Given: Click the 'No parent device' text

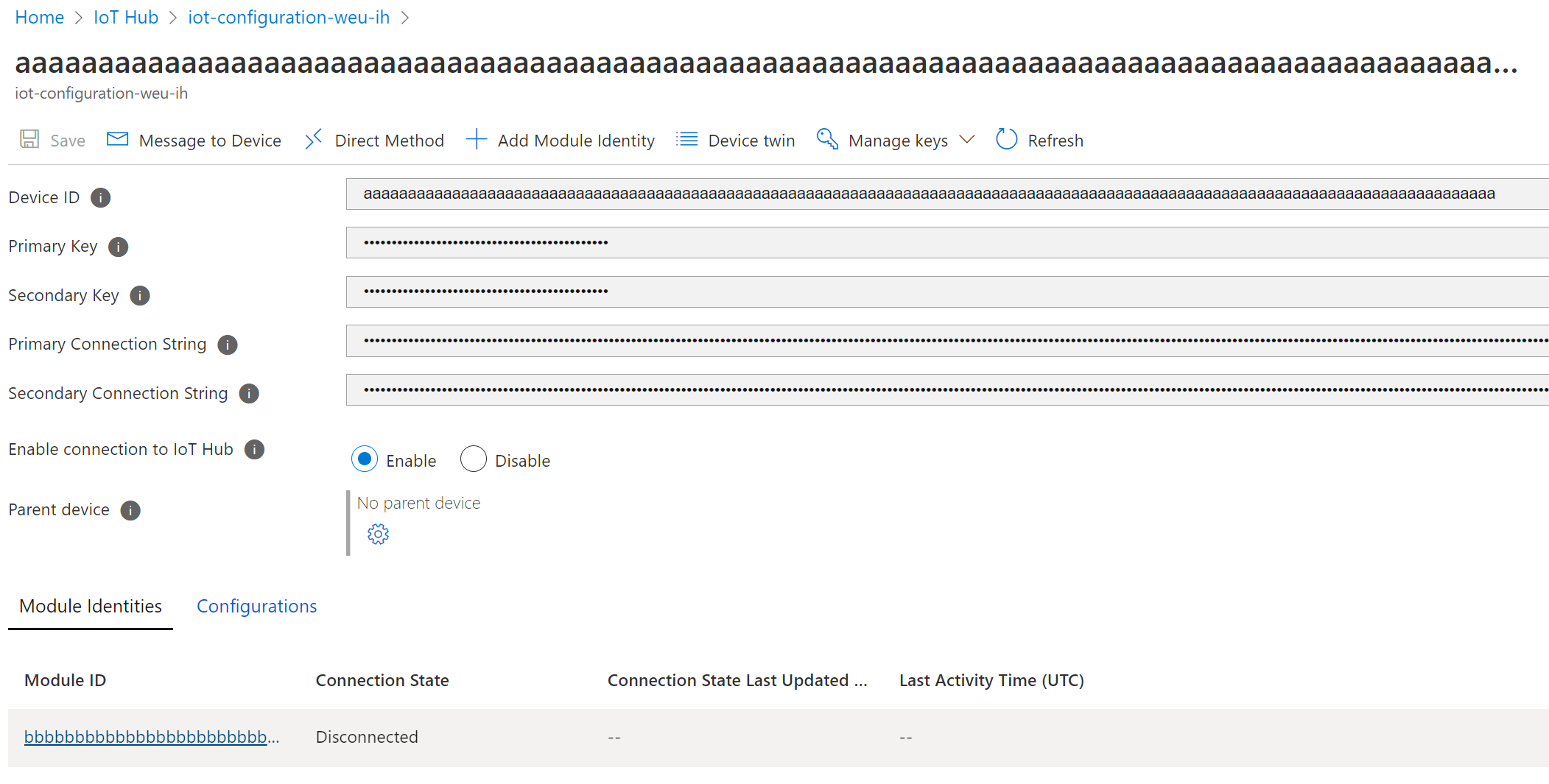Looking at the screenshot, I should click(x=418, y=503).
